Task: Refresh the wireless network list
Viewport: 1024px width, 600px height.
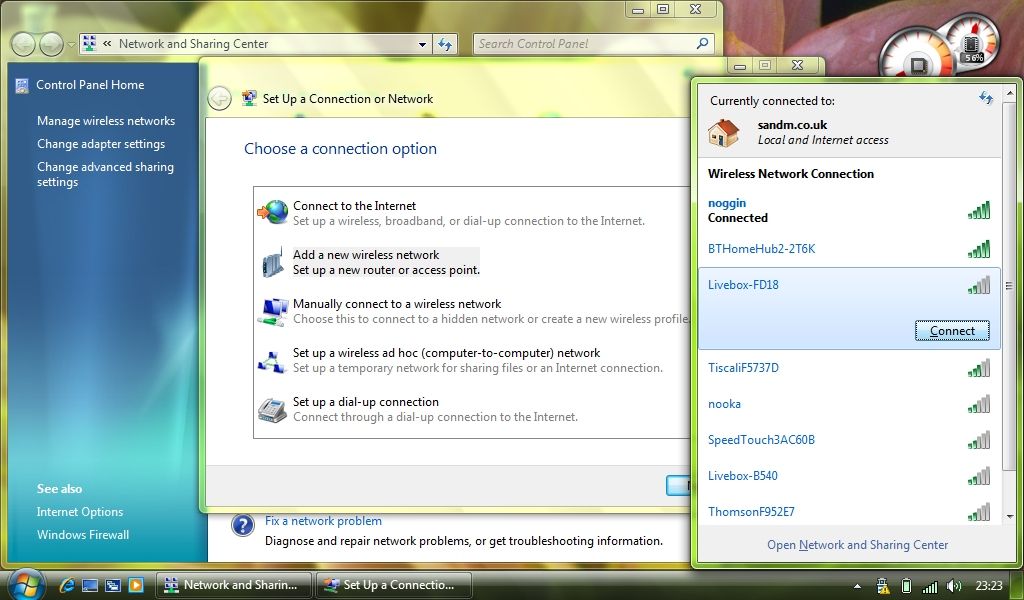Action: (x=985, y=99)
